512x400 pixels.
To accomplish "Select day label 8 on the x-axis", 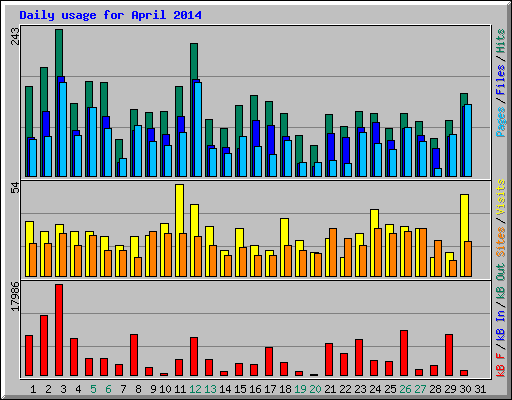I will coord(138,389).
